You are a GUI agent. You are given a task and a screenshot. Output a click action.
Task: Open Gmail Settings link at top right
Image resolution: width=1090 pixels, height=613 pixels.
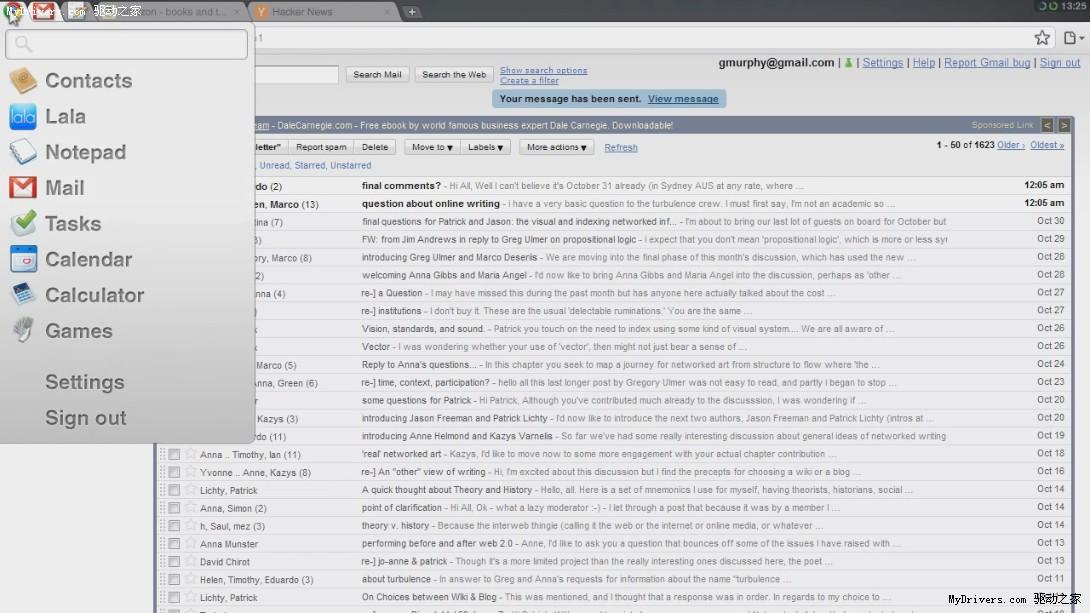point(883,63)
